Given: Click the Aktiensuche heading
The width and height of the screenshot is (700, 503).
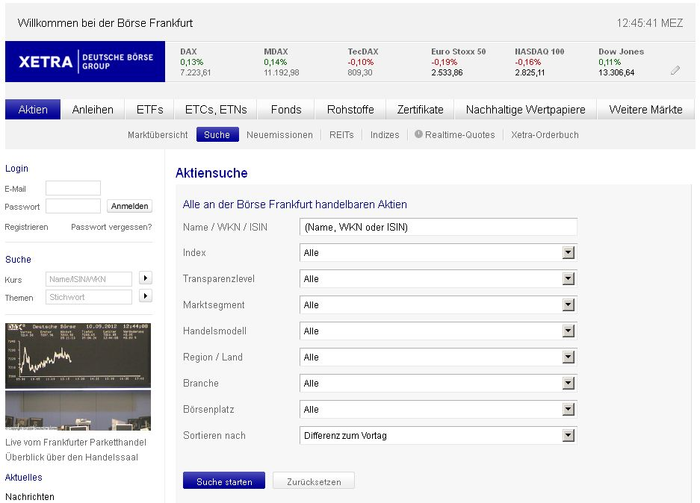Looking at the screenshot, I should (x=212, y=173).
